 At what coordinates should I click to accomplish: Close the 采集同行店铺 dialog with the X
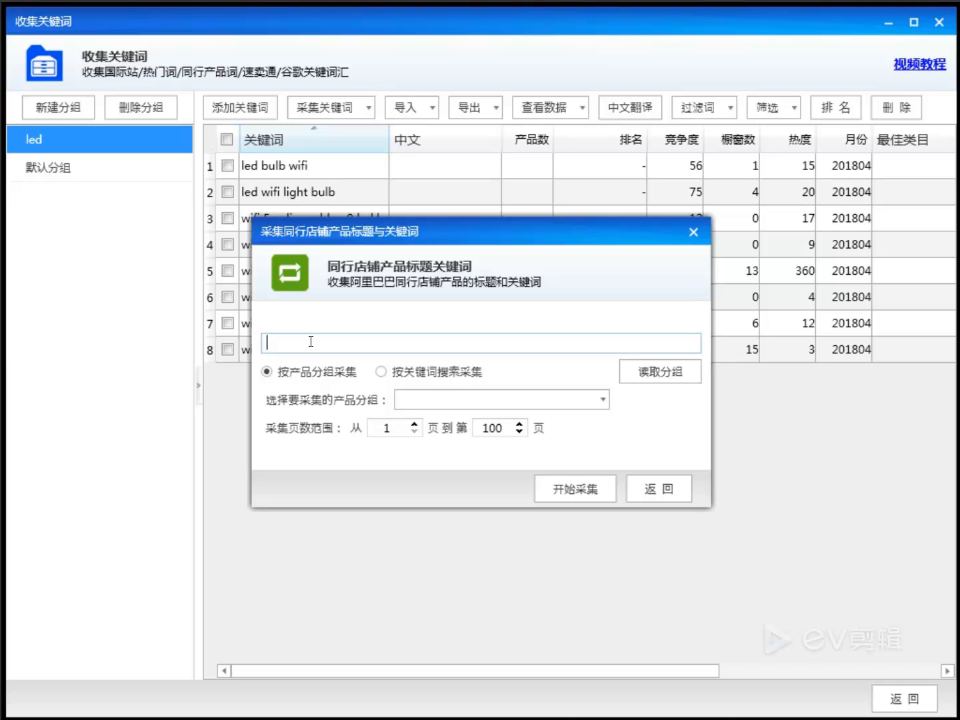(x=693, y=232)
